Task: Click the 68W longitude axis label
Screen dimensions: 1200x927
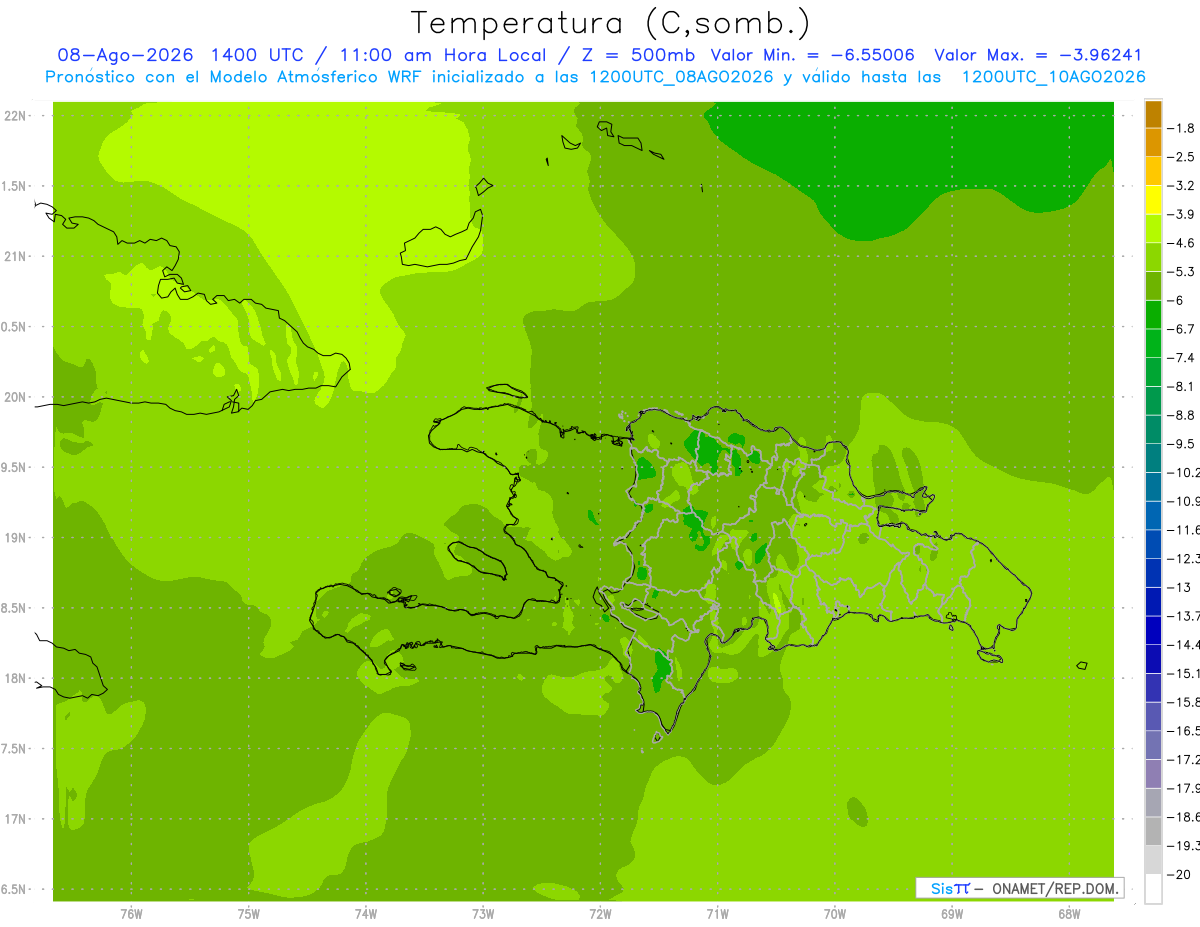Action: pos(1069,913)
